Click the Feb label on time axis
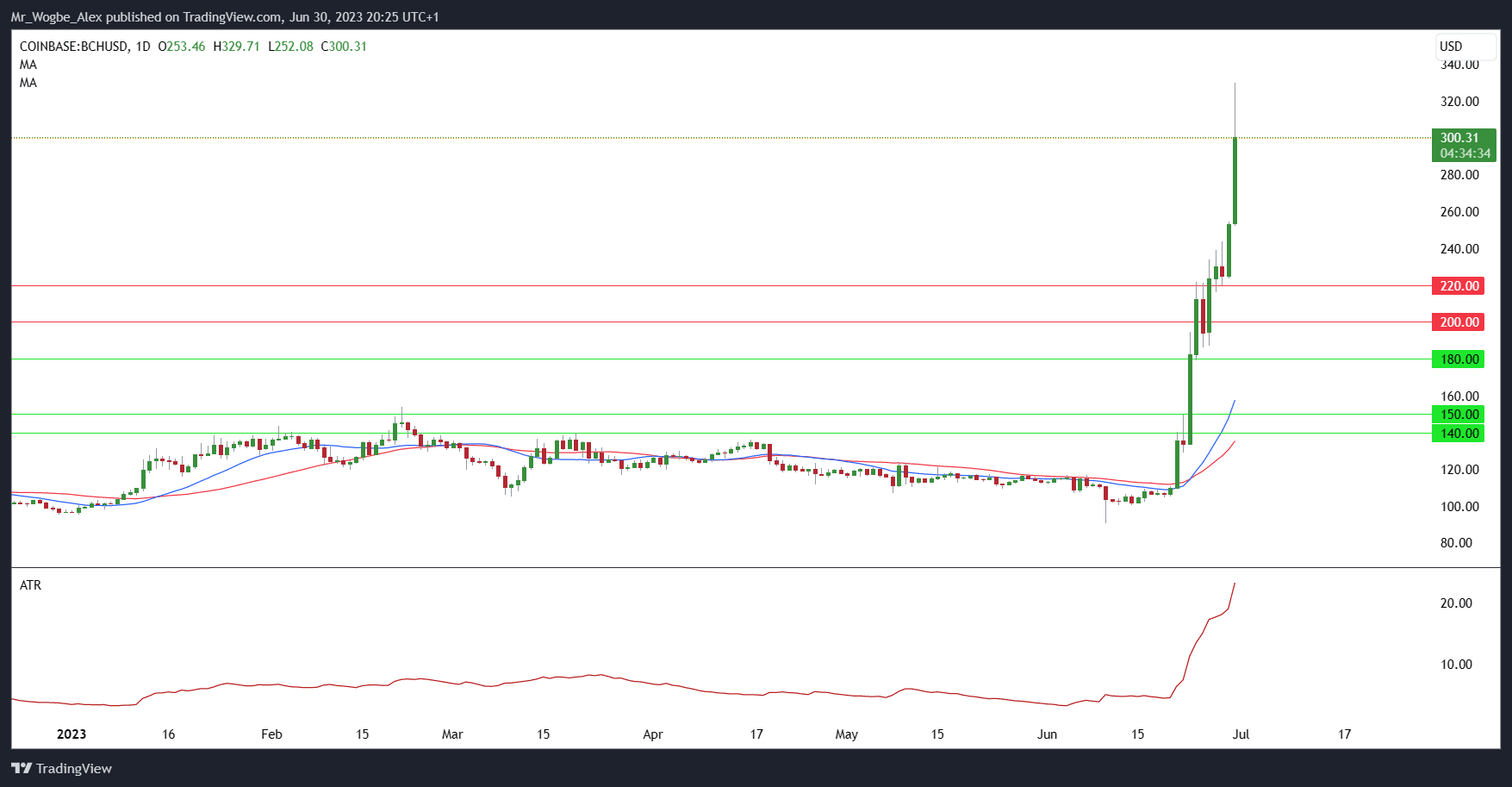The image size is (1512, 787). click(x=271, y=734)
